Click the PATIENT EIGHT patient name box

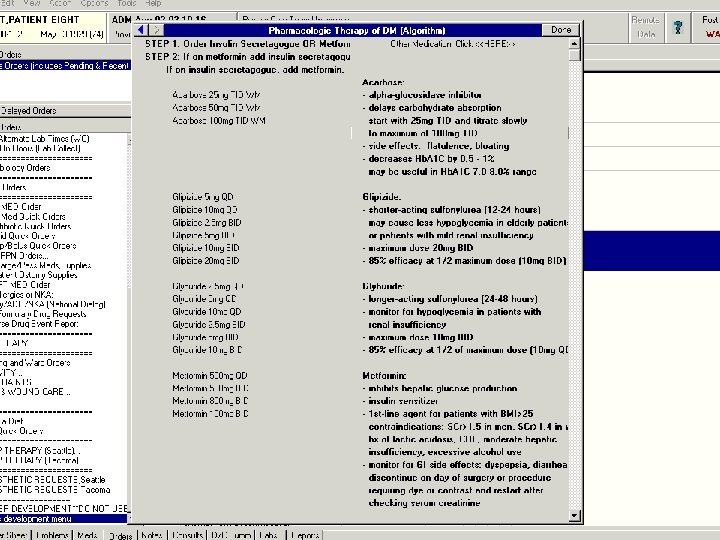[53, 28]
